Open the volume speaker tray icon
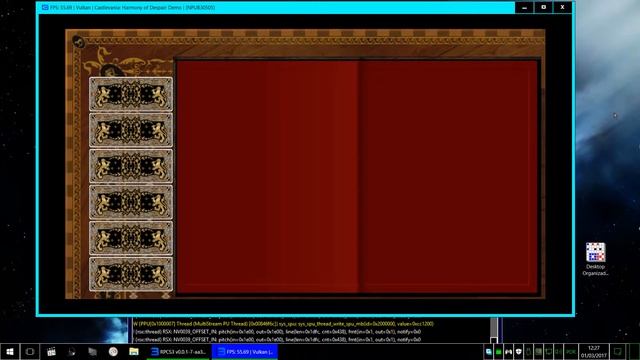This screenshot has width=640, height=360. click(x=558, y=352)
